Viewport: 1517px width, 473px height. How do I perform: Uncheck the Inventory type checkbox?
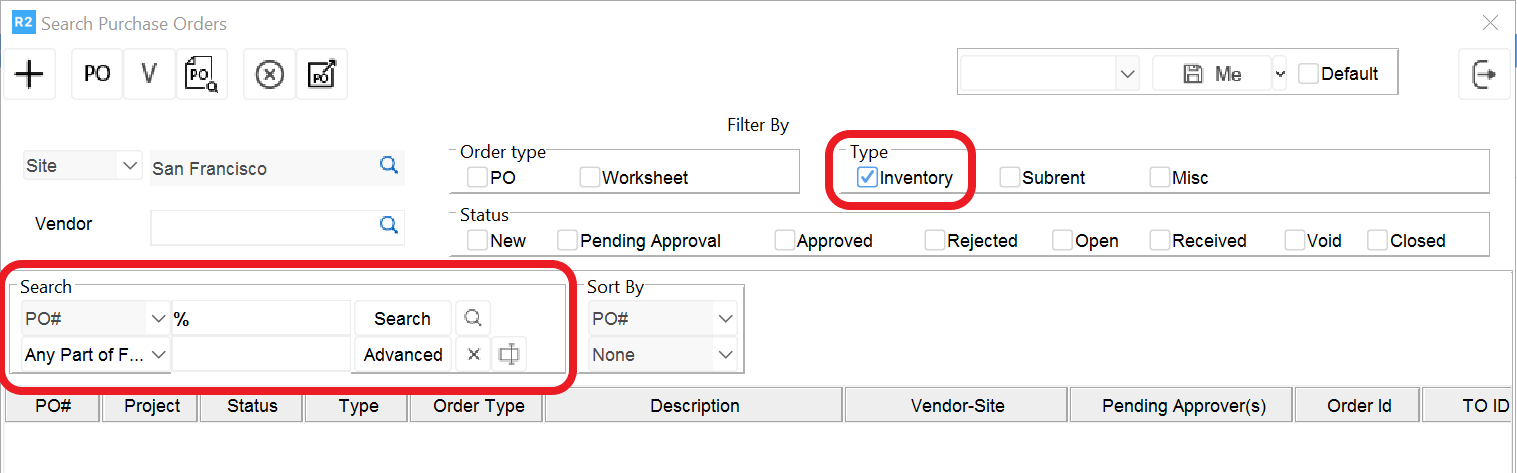pos(868,178)
